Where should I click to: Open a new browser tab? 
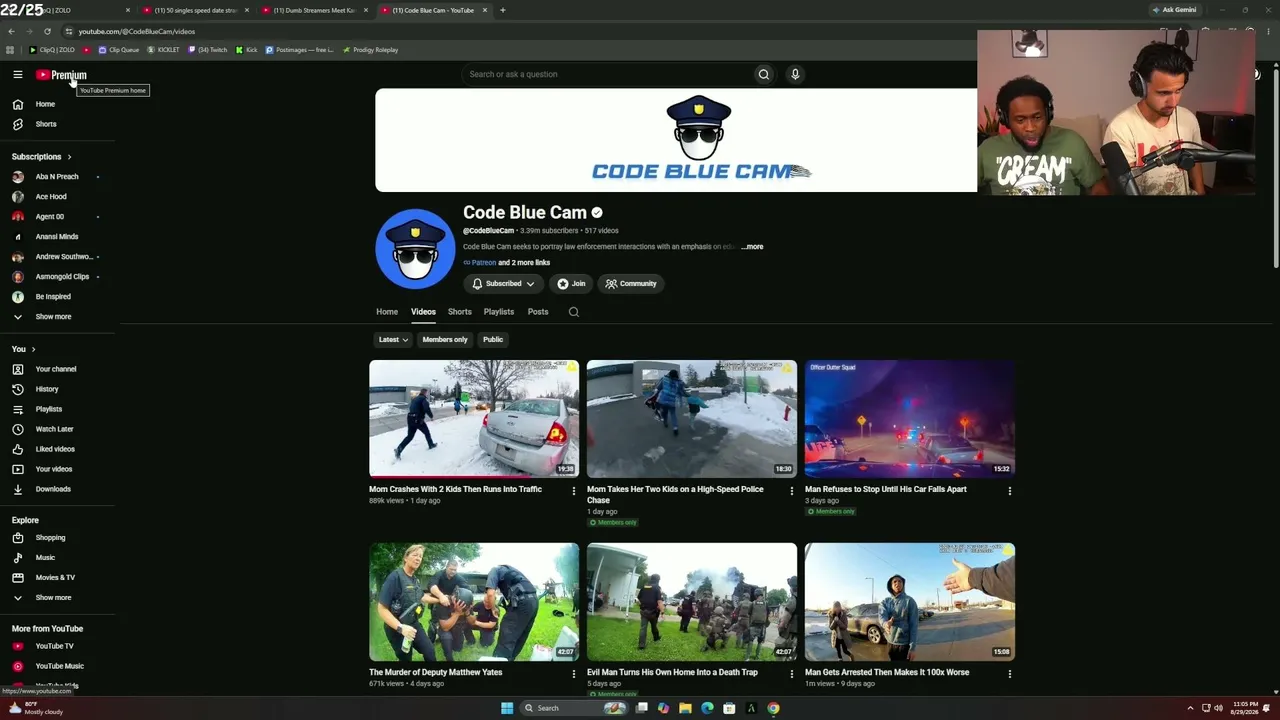click(502, 10)
